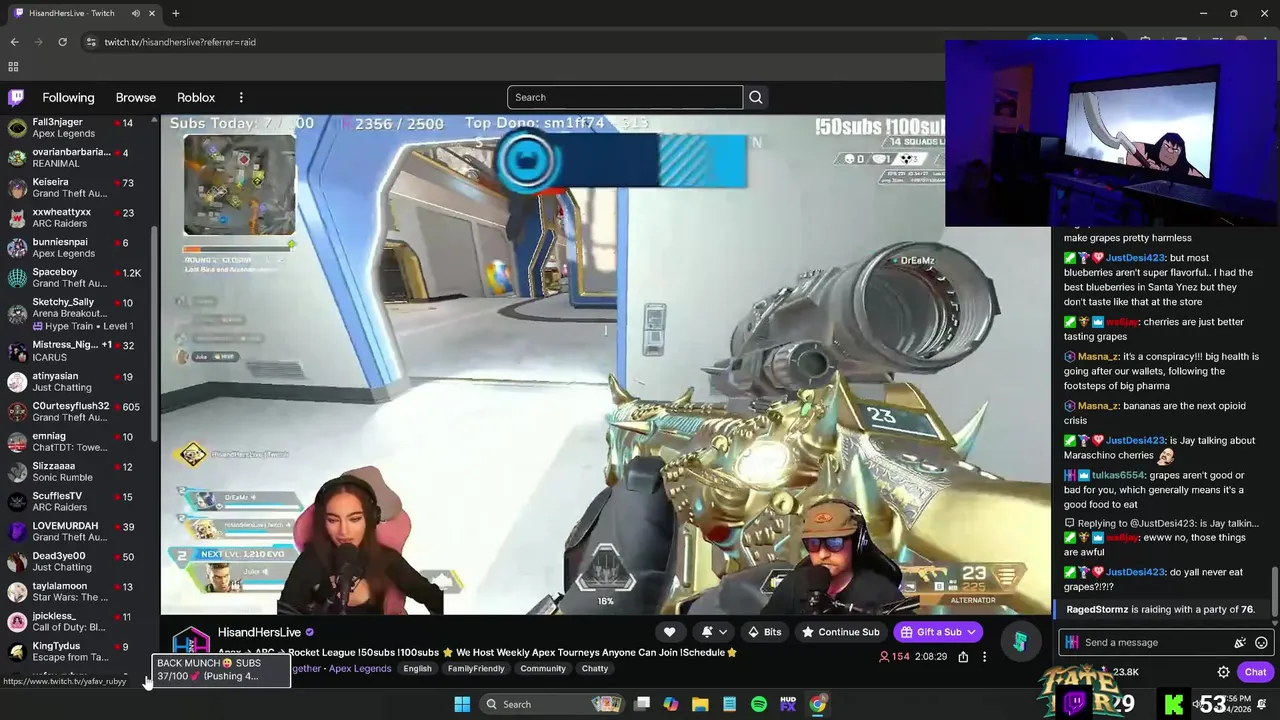Screen dimensions: 1280x720
Task: Click the Continue Sub button
Action: (x=841, y=632)
